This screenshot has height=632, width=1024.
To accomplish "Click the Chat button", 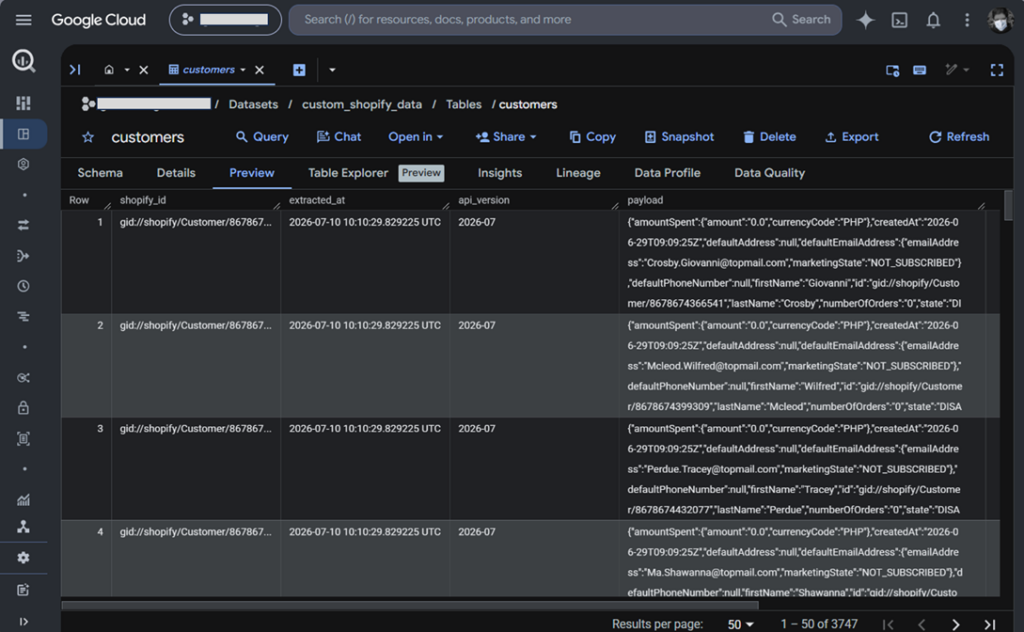I will coord(338,136).
